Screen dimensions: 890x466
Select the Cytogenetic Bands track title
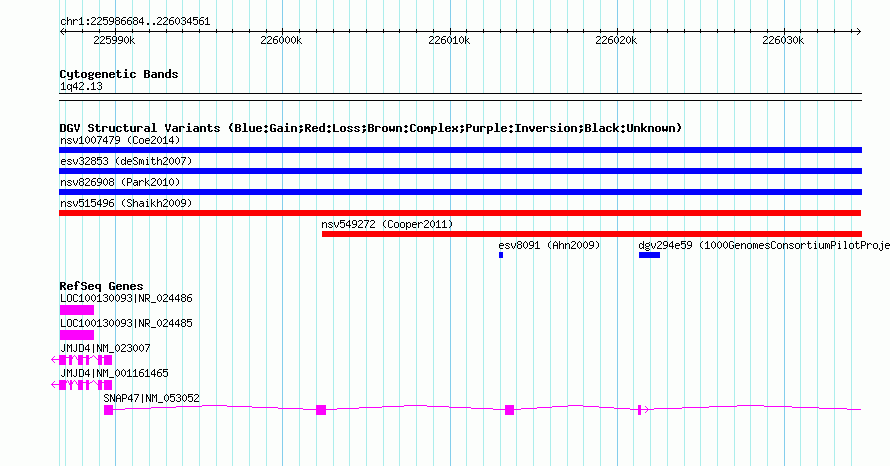119,74
